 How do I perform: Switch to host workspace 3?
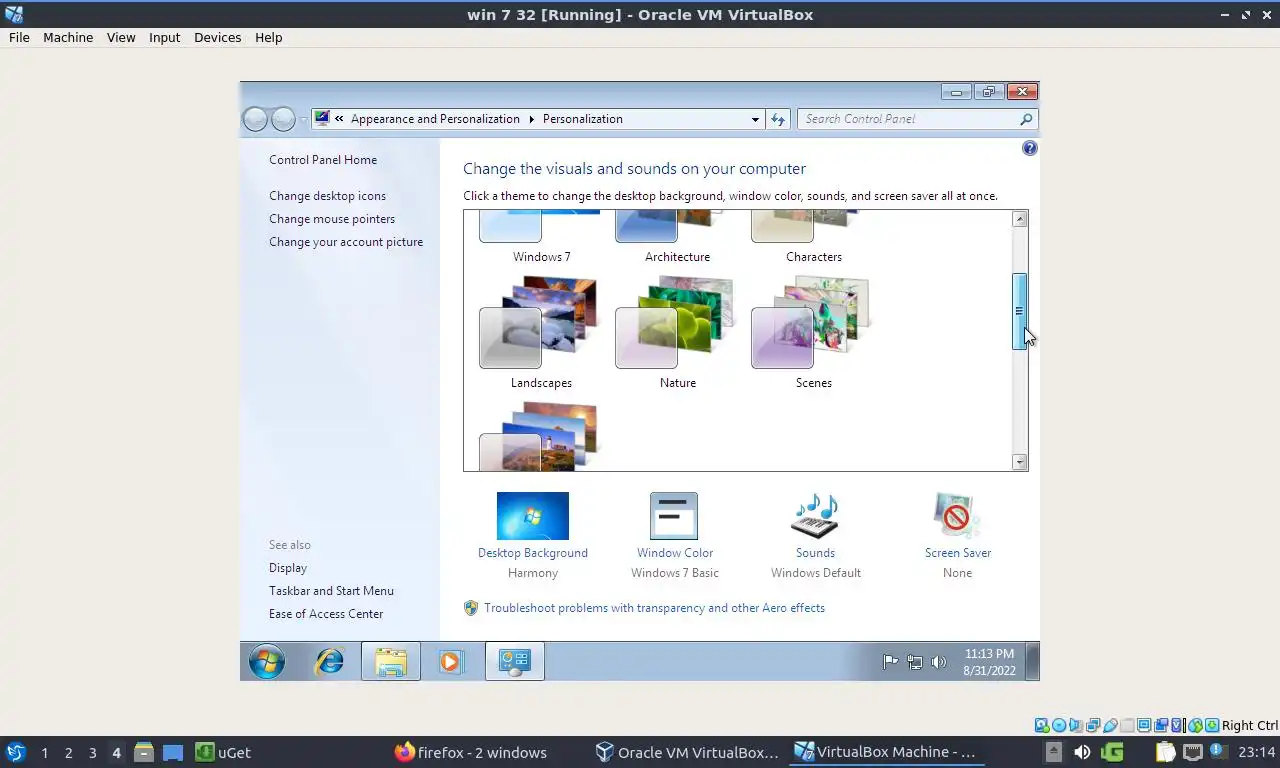click(92, 752)
